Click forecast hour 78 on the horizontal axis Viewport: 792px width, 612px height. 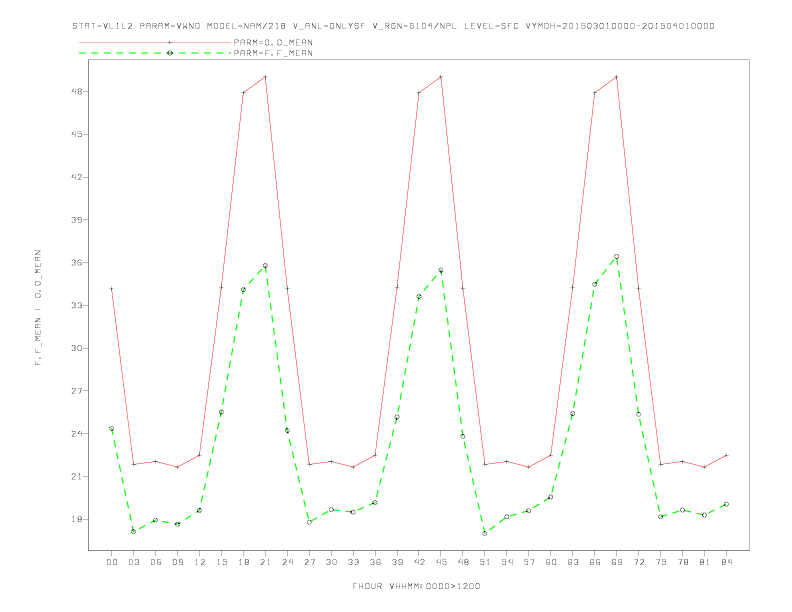click(x=682, y=562)
